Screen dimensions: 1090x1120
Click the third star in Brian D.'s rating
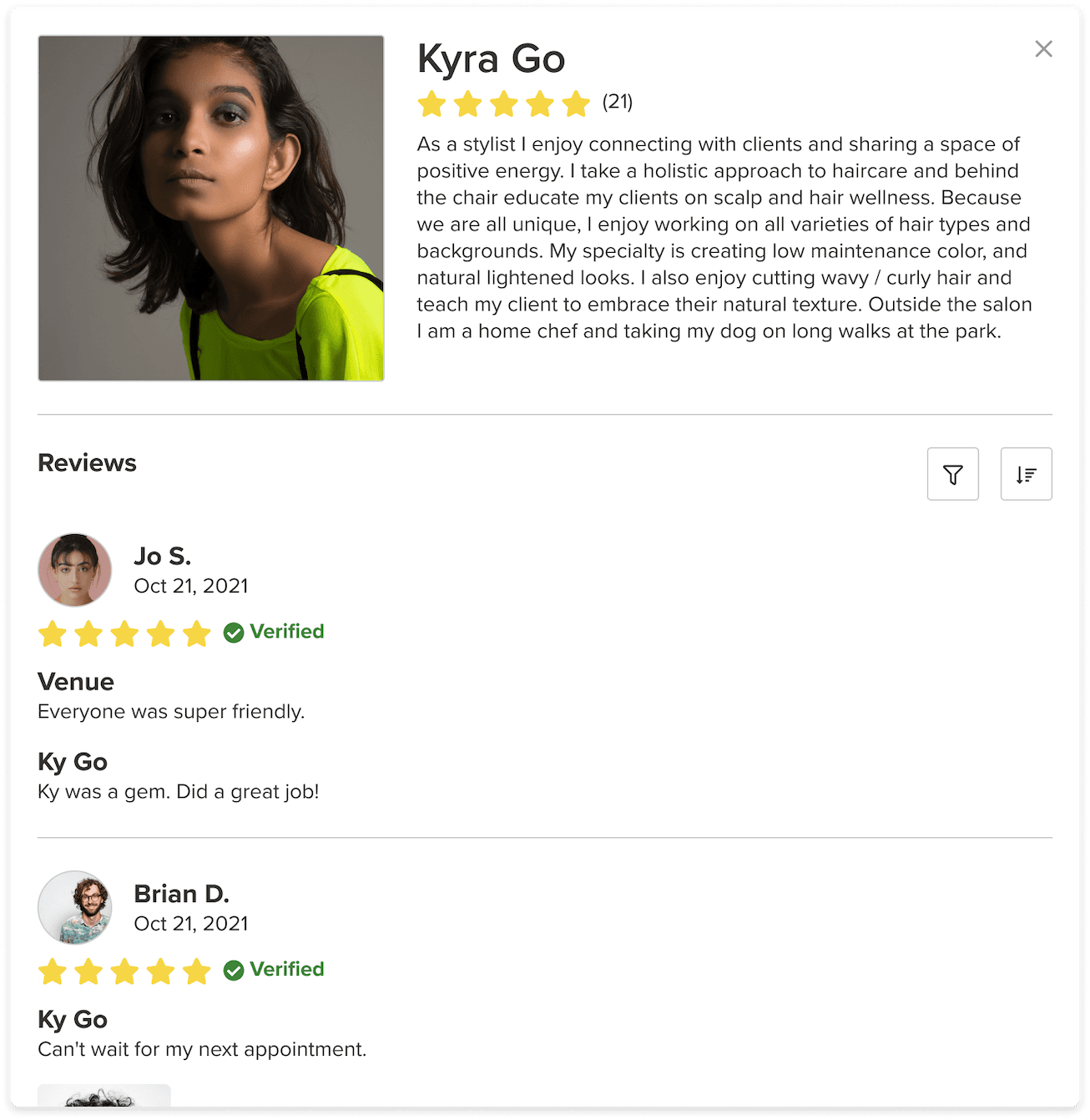click(124, 971)
